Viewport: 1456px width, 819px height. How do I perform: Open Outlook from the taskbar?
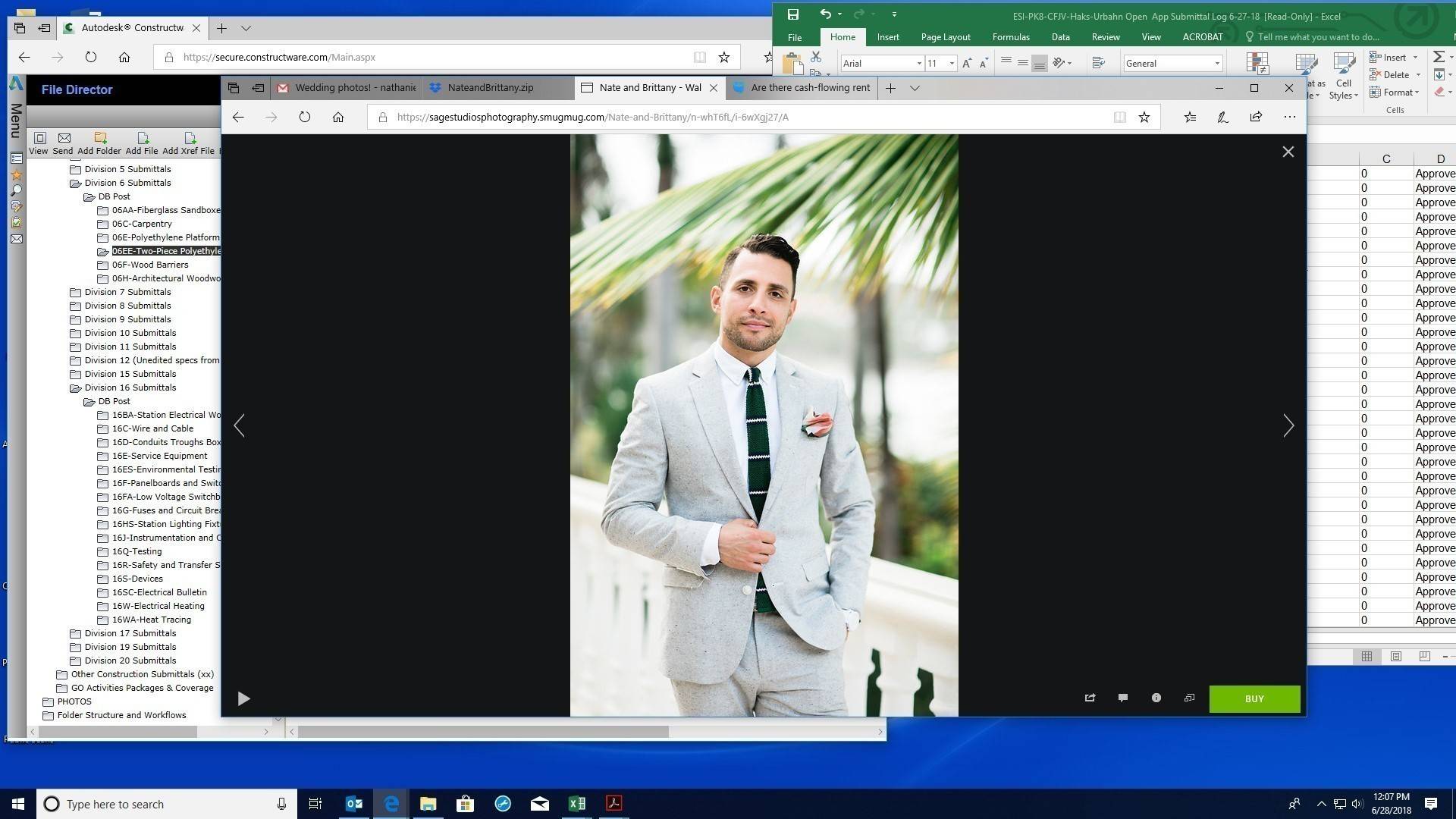pyautogui.click(x=354, y=804)
